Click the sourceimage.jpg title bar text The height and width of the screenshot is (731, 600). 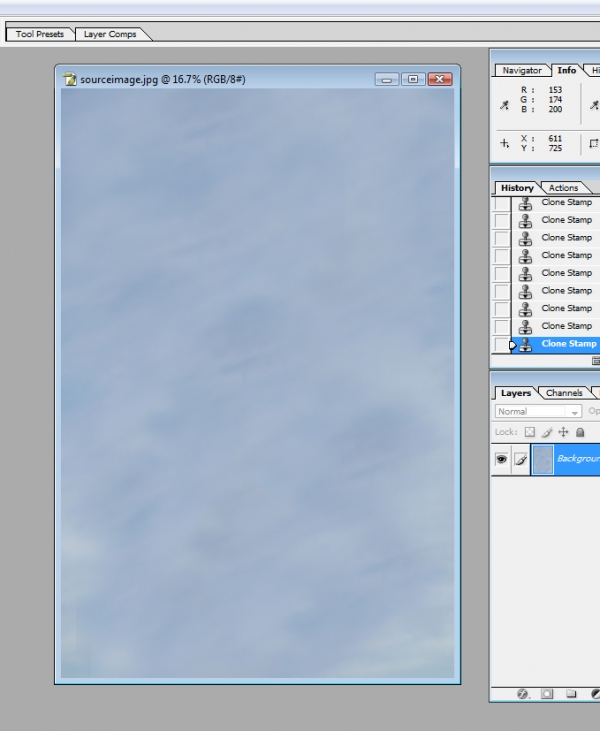pyautogui.click(x=163, y=79)
